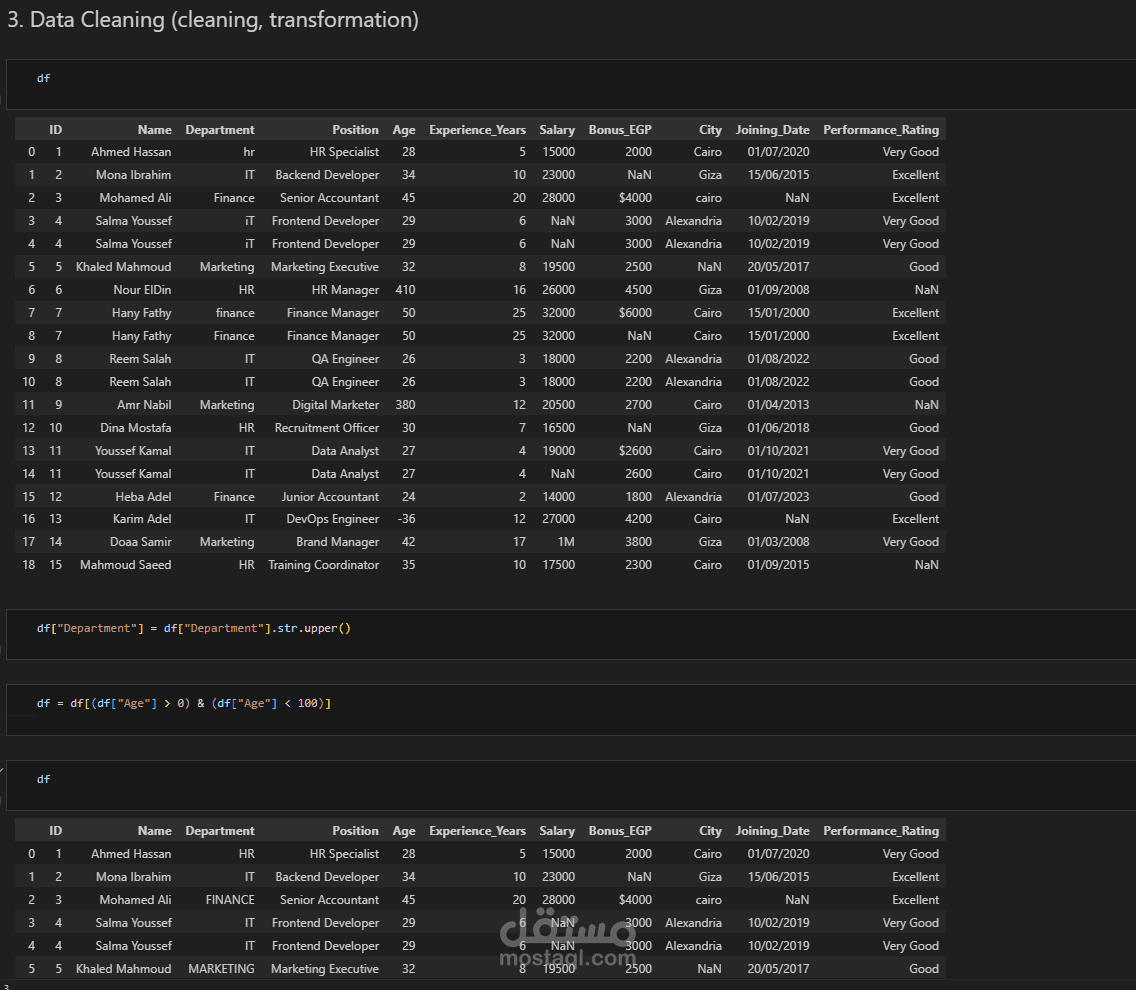This screenshot has height=990, width=1136.
Task: Click the 'DevOps Engineer' position cell
Action: pos(333,519)
